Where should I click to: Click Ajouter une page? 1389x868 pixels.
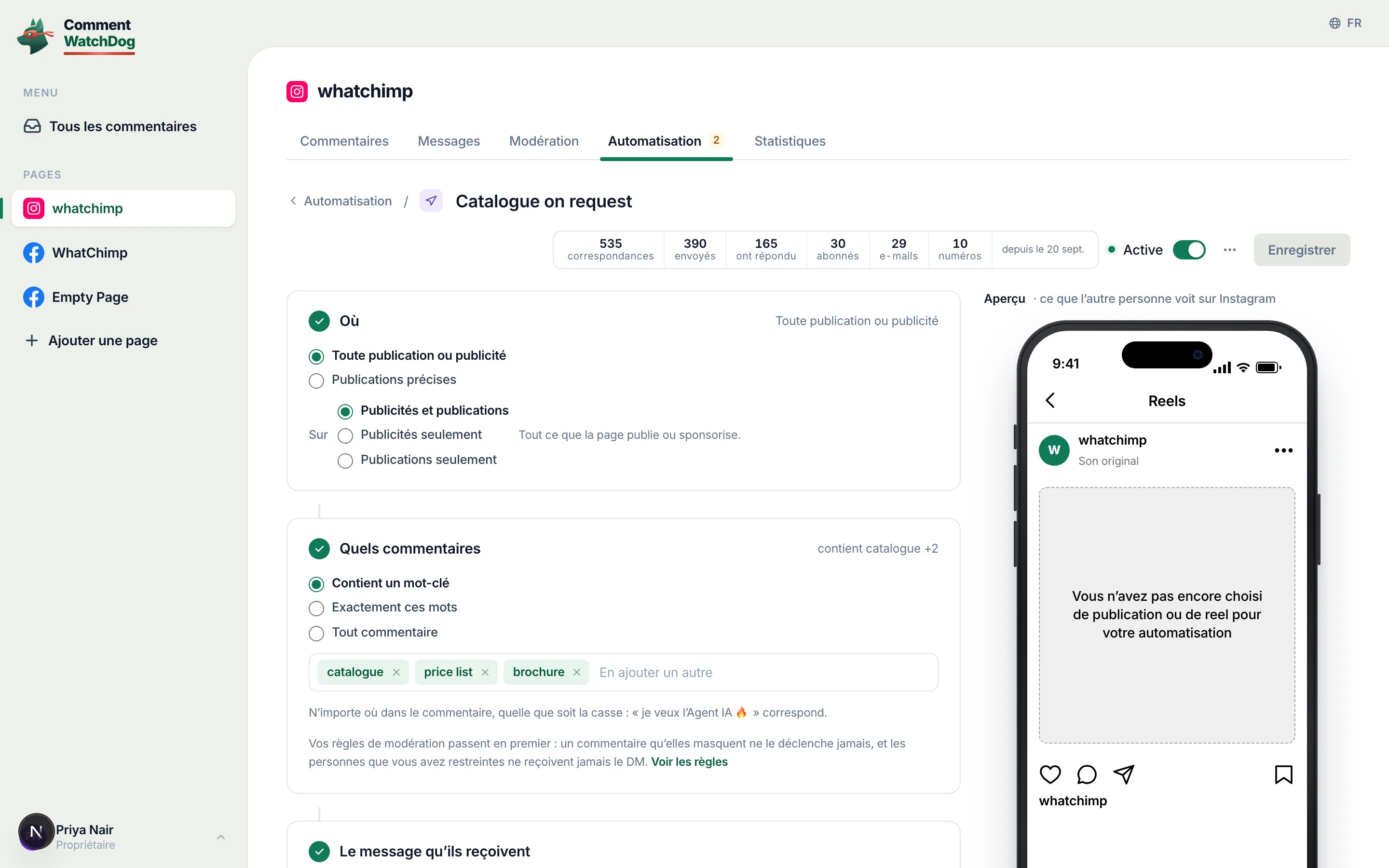(x=103, y=340)
